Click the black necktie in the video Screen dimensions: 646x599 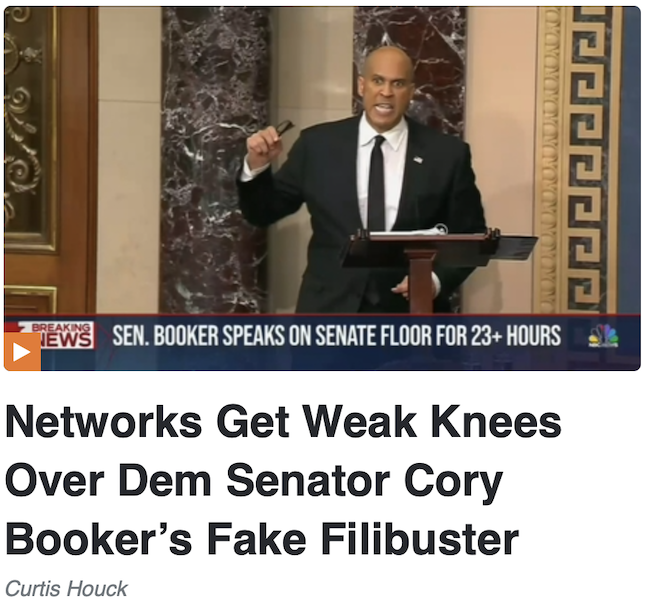(x=377, y=184)
